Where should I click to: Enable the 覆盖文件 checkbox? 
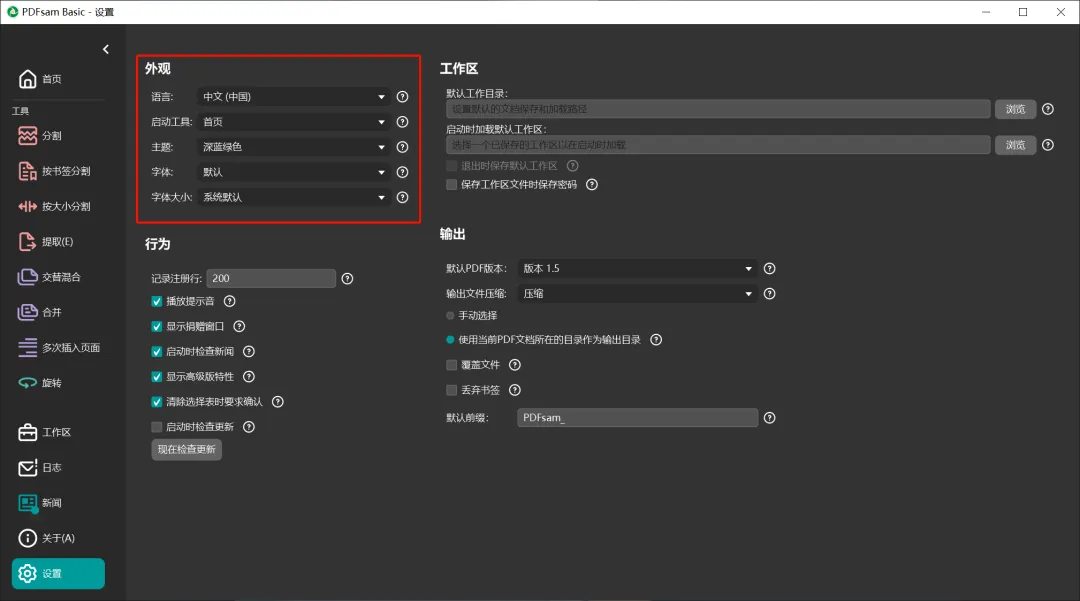click(x=452, y=365)
